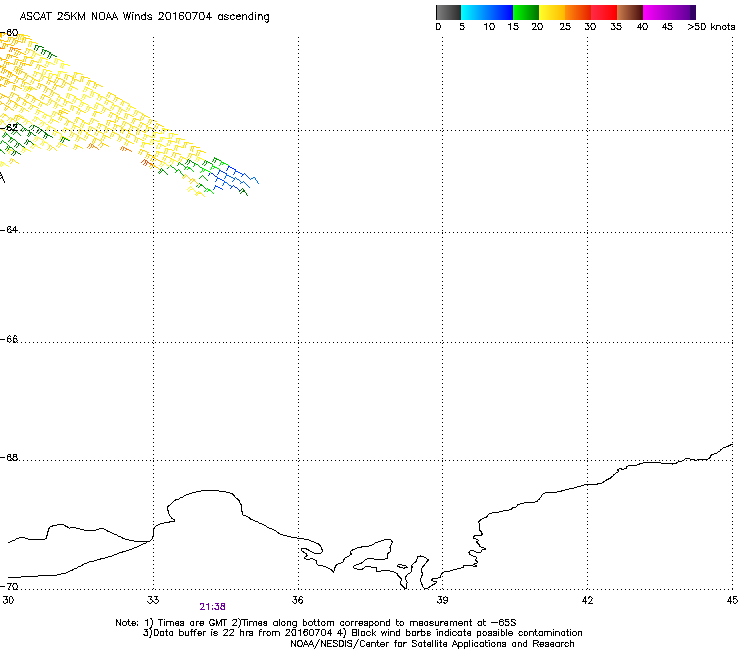The width and height of the screenshot is (740, 650).
Task: Click the title 'ASCAT 25KM NOAA Winds 20160704 ascending'
Action: [x=144, y=17]
